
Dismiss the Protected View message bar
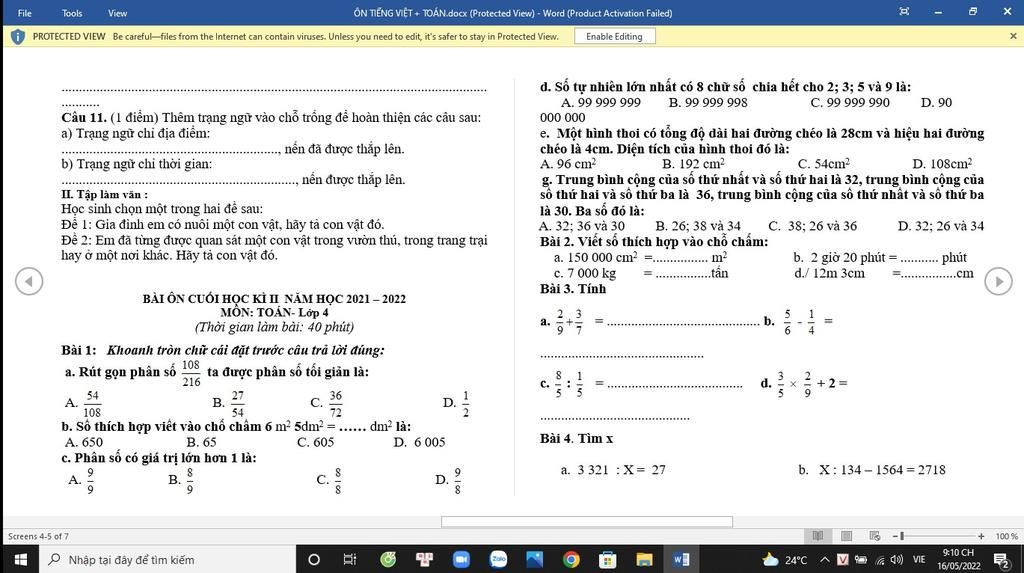click(1013, 37)
